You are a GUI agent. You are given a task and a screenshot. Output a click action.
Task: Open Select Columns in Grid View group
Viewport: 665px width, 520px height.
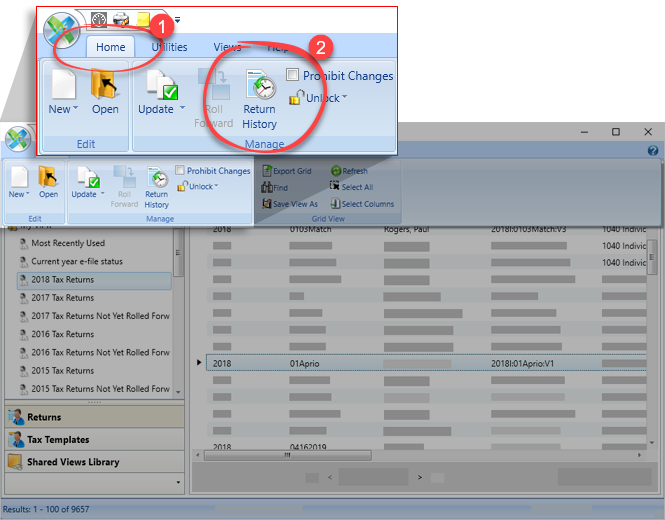[x=336, y=204]
